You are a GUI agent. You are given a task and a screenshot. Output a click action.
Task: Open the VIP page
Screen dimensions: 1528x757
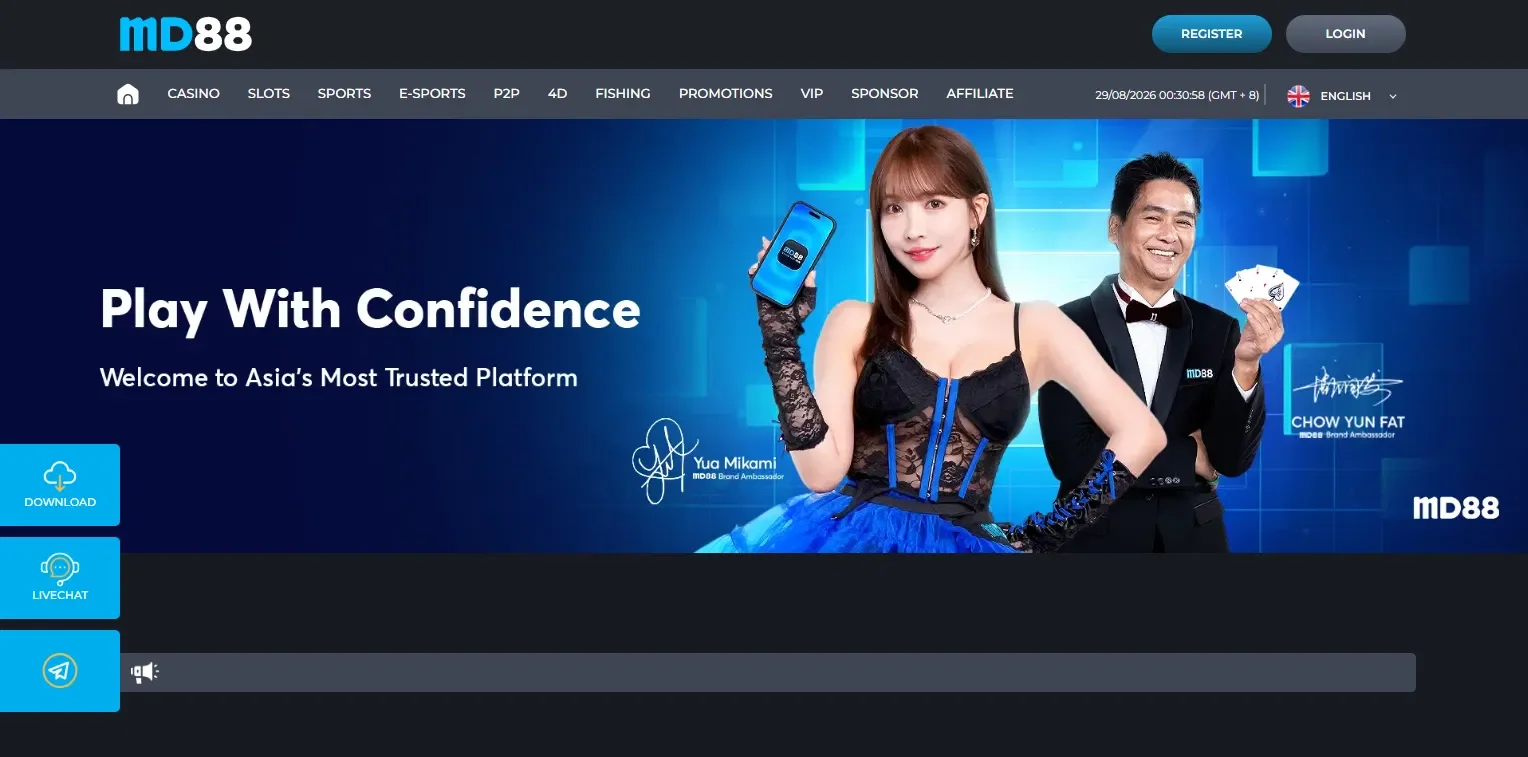tap(812, 94)
